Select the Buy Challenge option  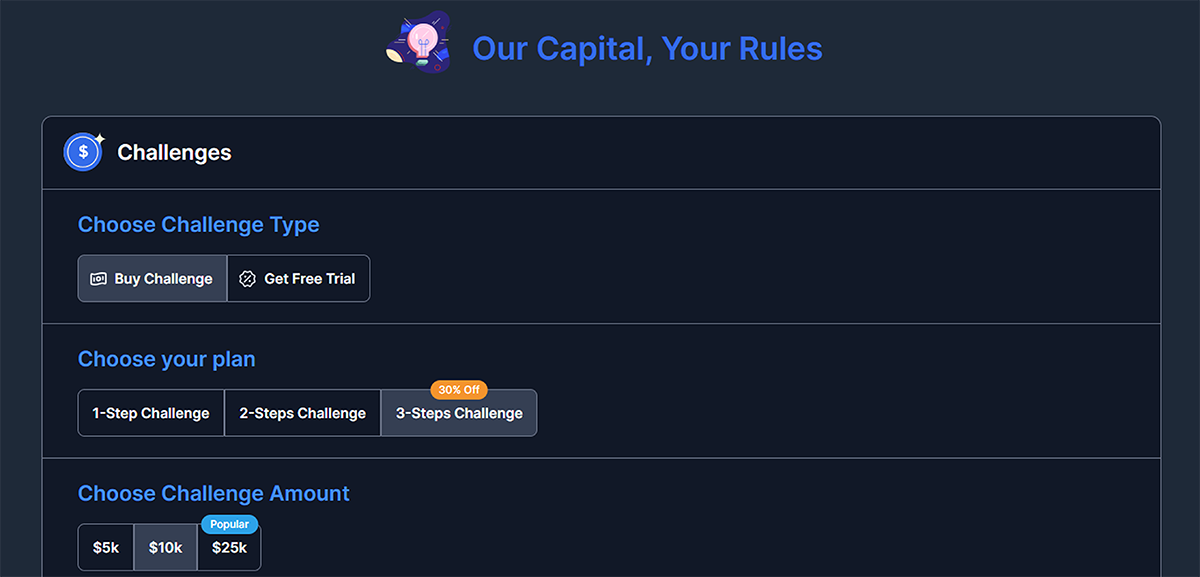click(x=153, y=279)
